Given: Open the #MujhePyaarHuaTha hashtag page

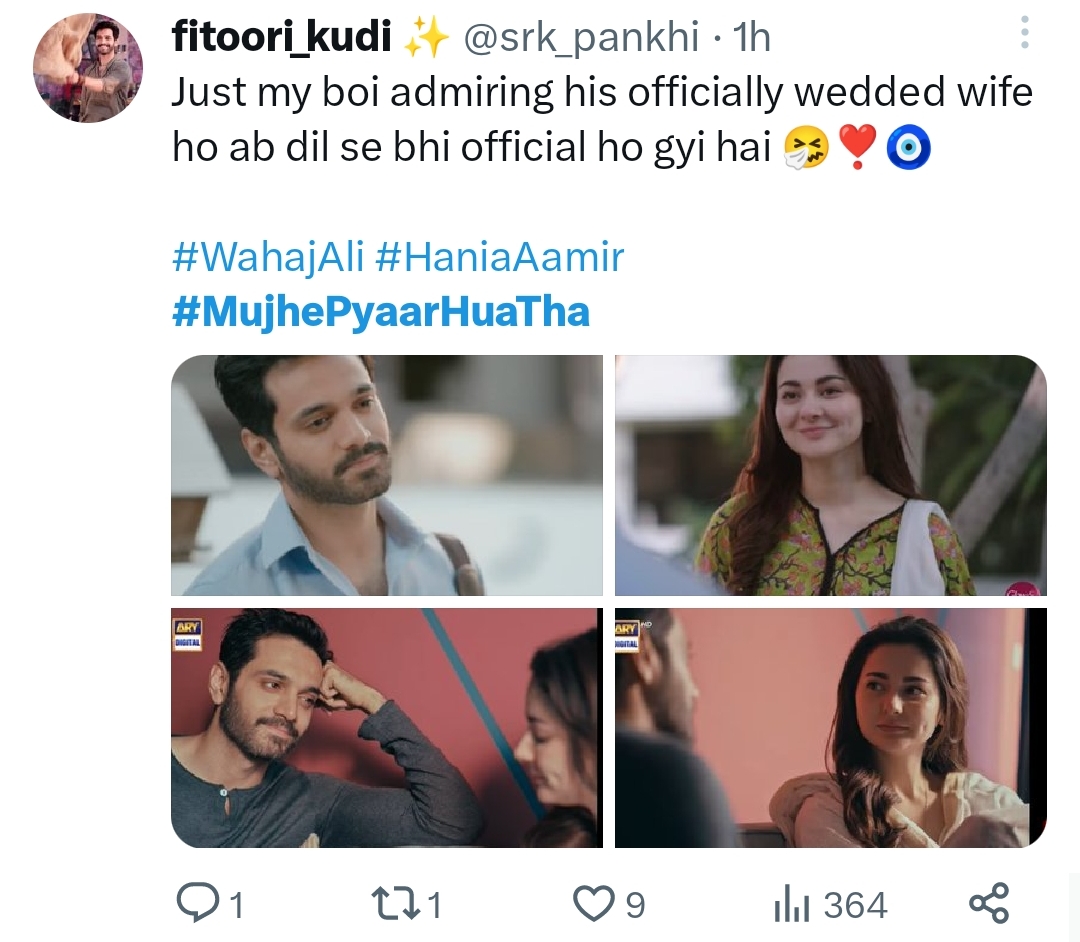Looking at the screenshot, I should pos(381,312).
